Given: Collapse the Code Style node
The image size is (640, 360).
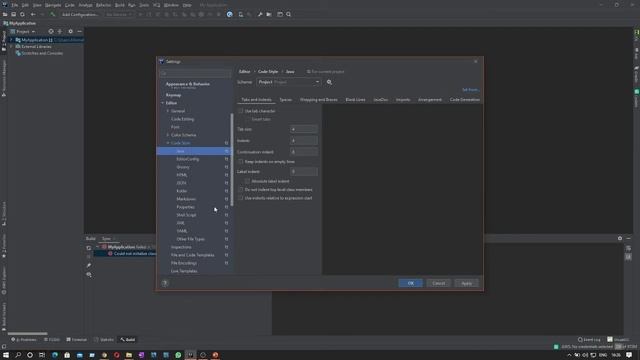Looking at the screenshot, I should [168, 143].
